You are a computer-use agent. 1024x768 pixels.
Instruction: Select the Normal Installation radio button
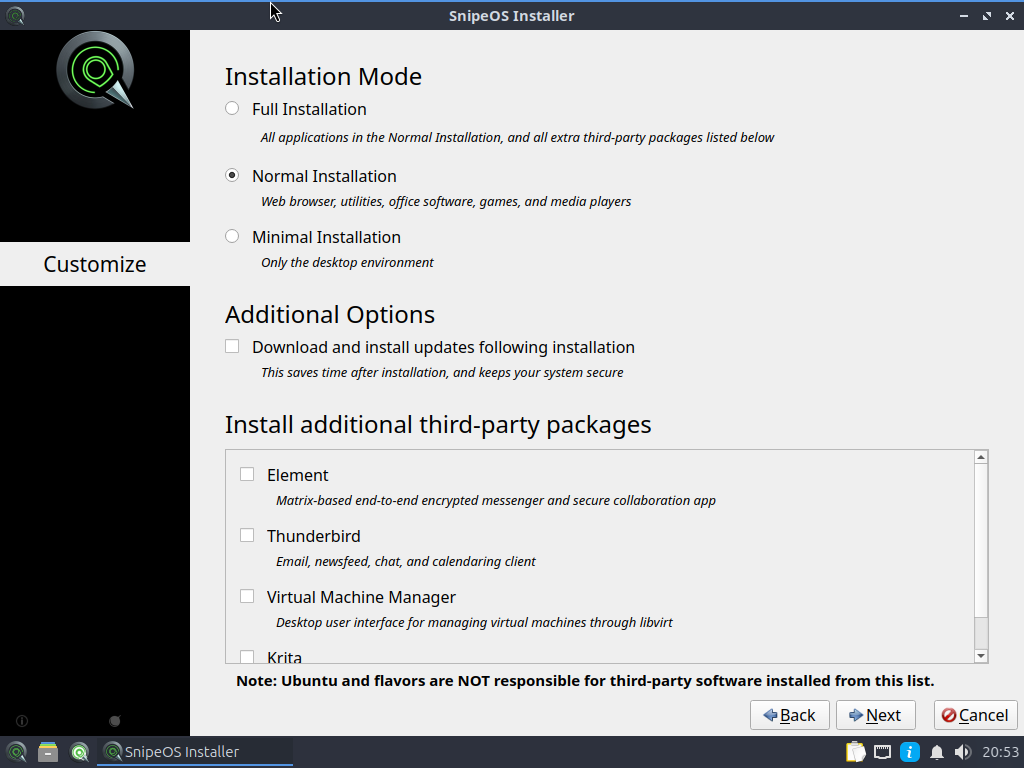coord(232,175)
